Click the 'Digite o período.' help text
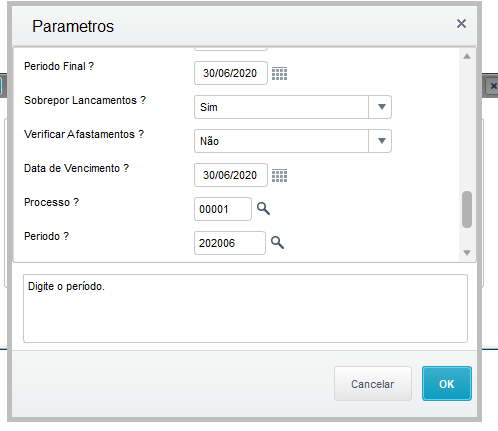 [x=66, y=286]
